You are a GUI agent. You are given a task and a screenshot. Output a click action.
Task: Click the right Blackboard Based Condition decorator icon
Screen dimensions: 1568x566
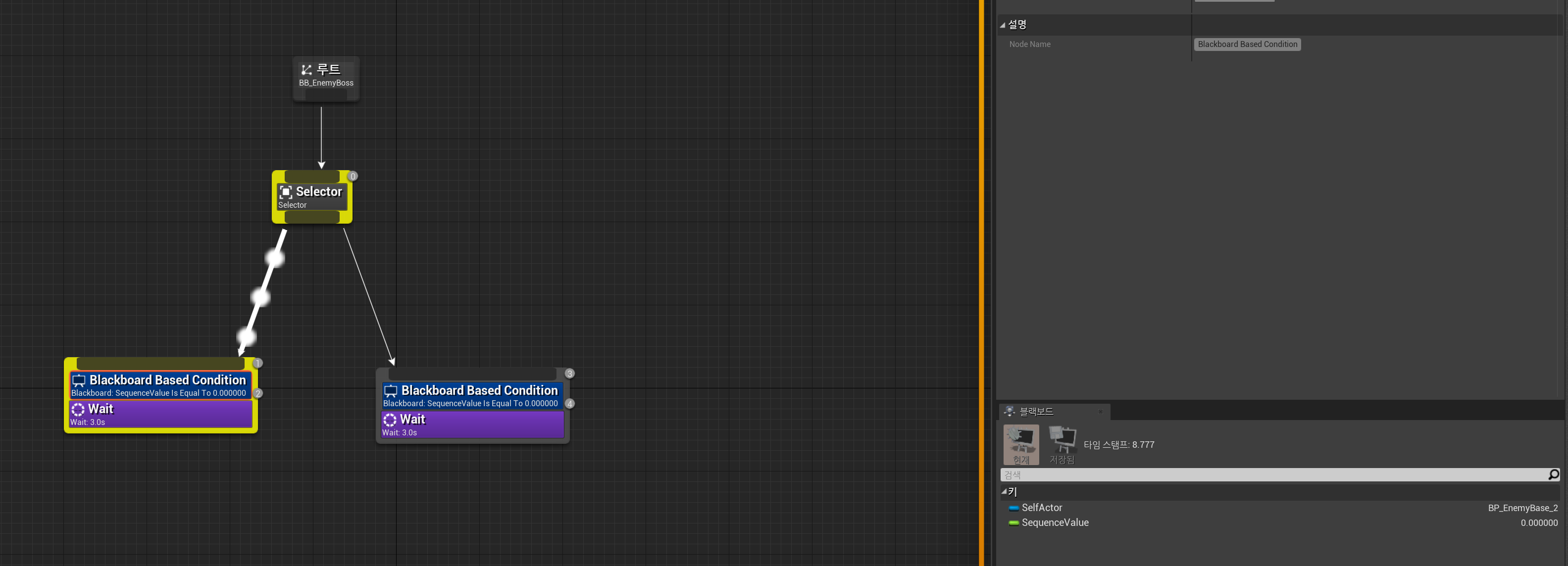391,391
